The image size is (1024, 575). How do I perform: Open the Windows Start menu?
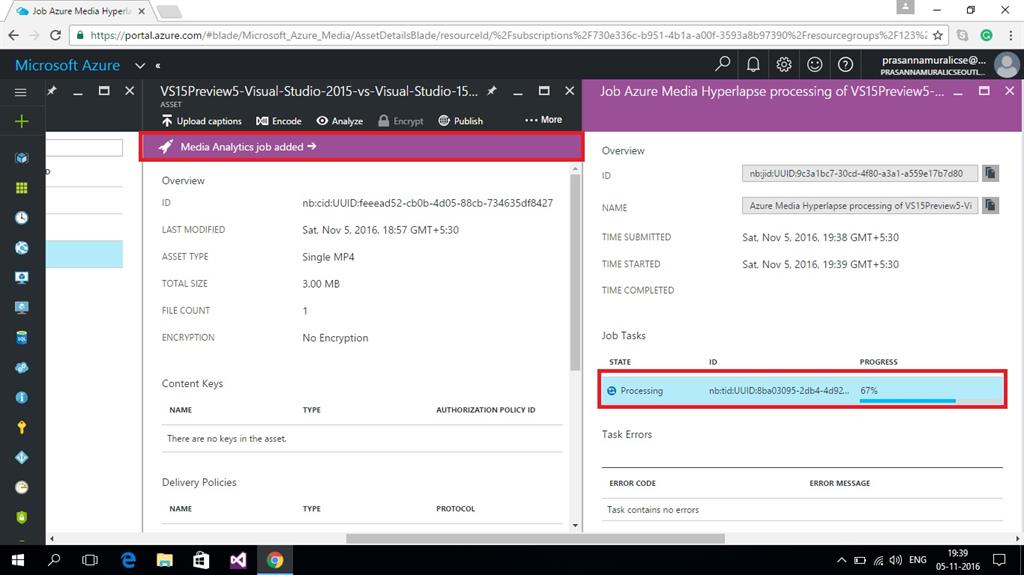pyautogui.click(x=18, y=560)
